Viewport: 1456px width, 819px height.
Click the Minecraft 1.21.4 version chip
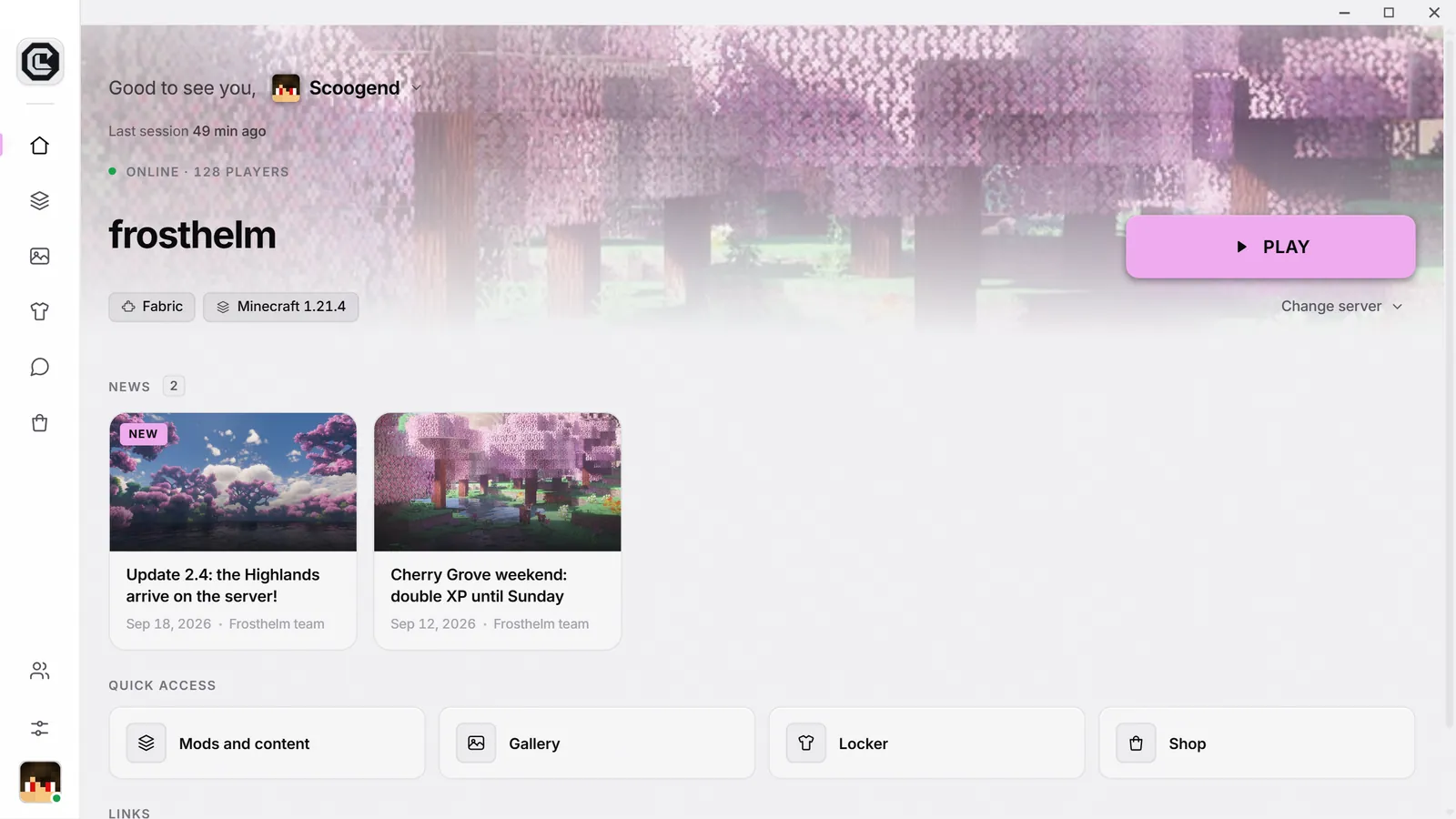[x=281, y=307]
